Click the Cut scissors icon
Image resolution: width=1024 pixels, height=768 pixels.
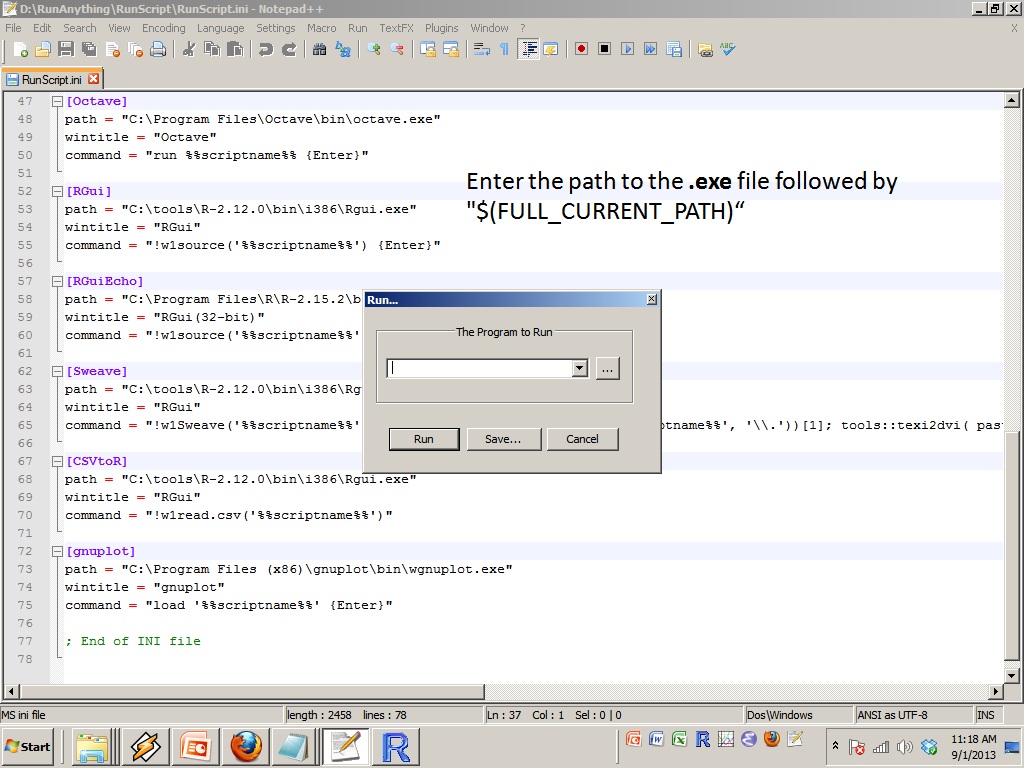tap(189, 50)
